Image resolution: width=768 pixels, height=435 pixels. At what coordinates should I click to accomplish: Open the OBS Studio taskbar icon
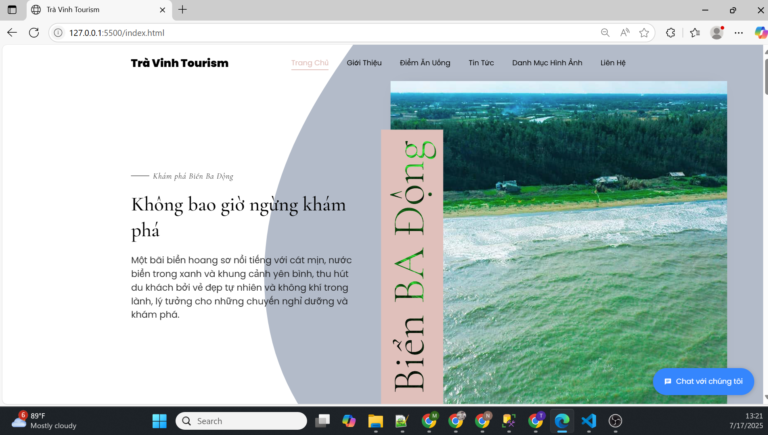(x=615, y=421)
